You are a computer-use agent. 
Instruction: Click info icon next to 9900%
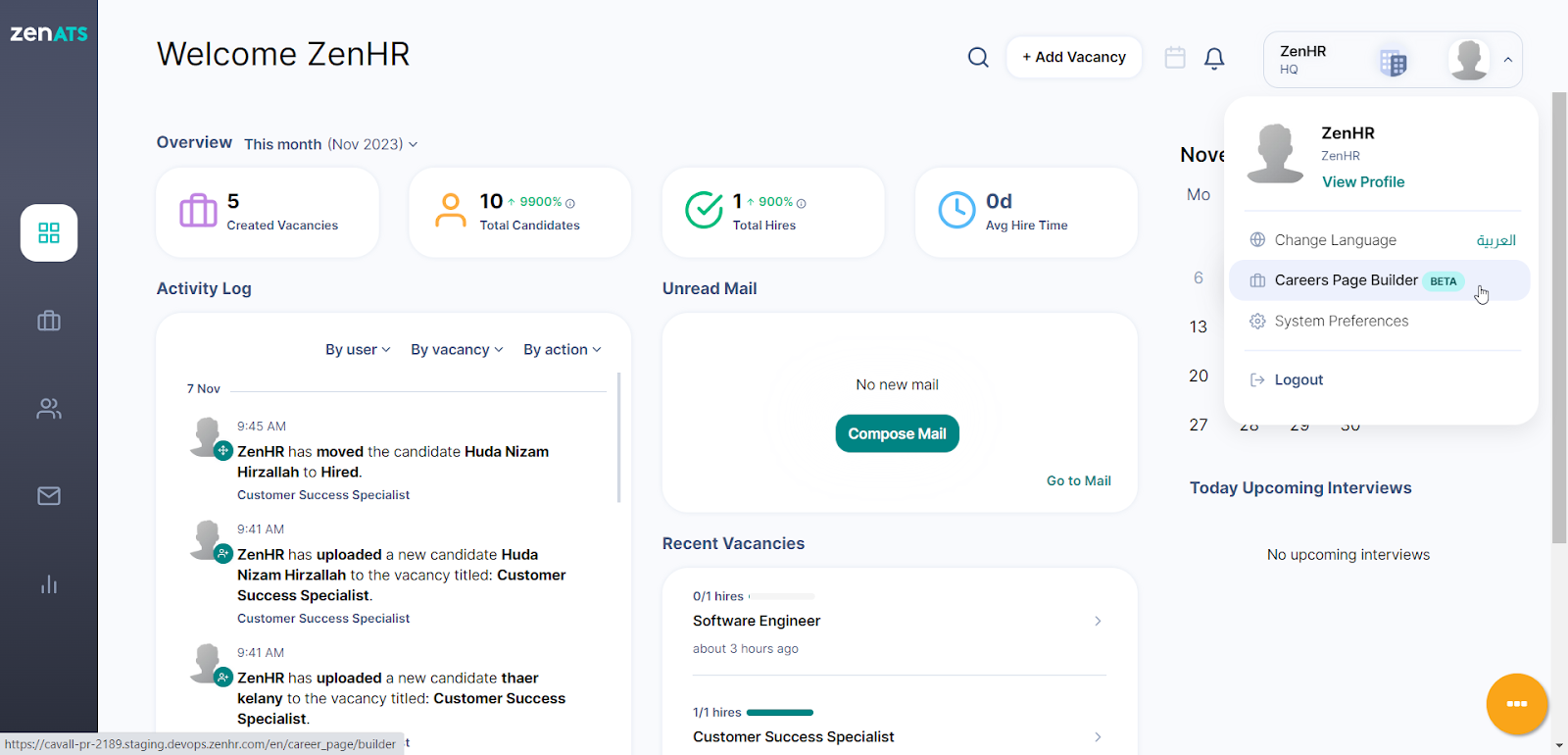coord(570,203)
